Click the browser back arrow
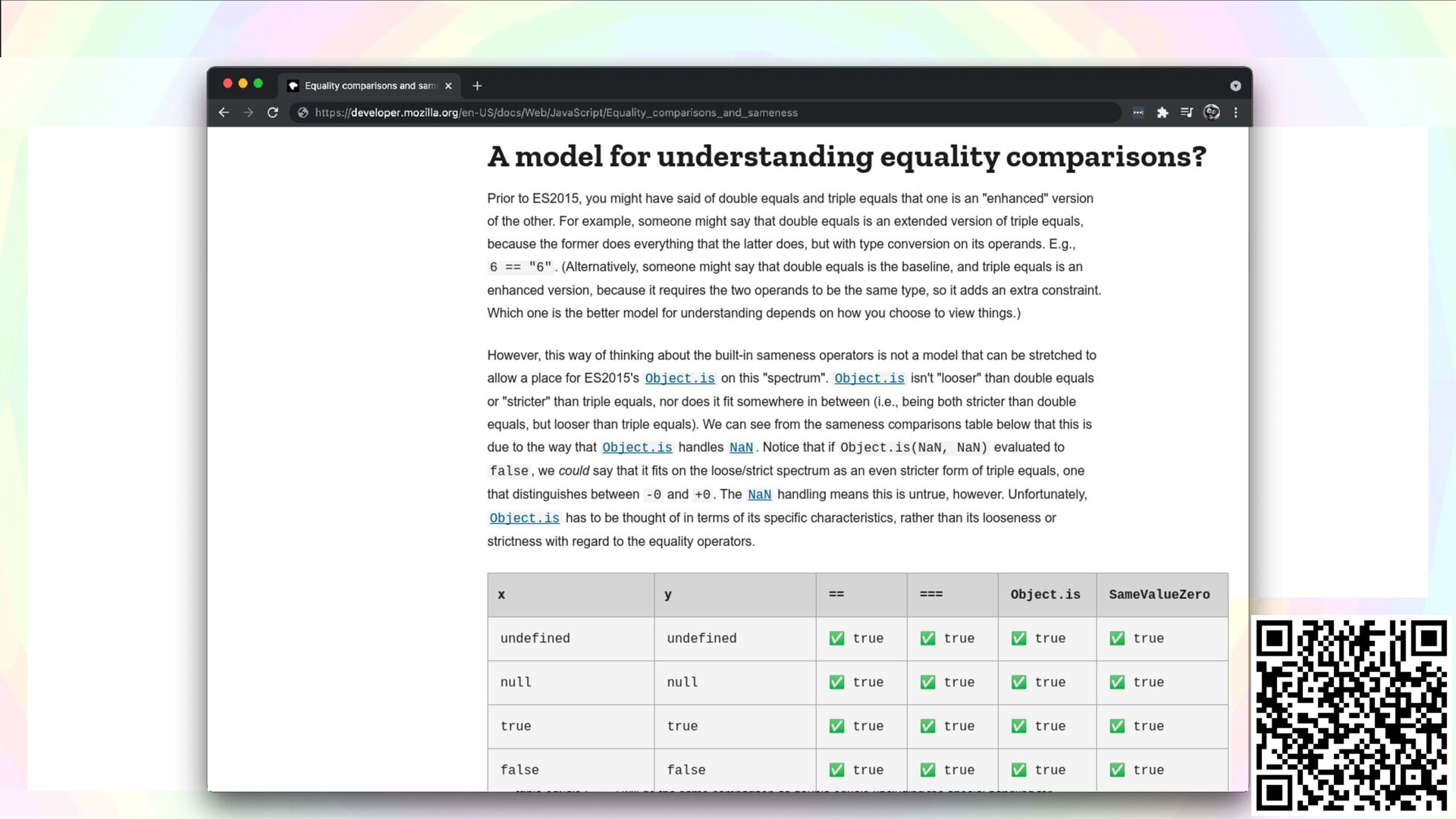 224,112
